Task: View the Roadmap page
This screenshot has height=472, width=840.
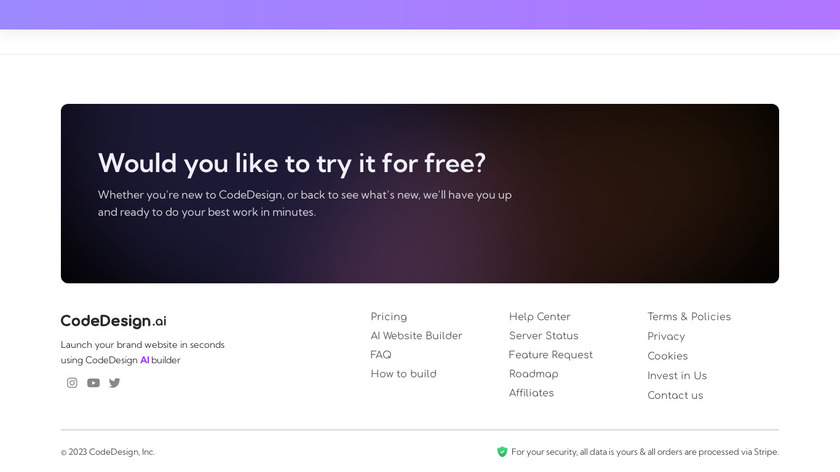Action: pos(533,374)
